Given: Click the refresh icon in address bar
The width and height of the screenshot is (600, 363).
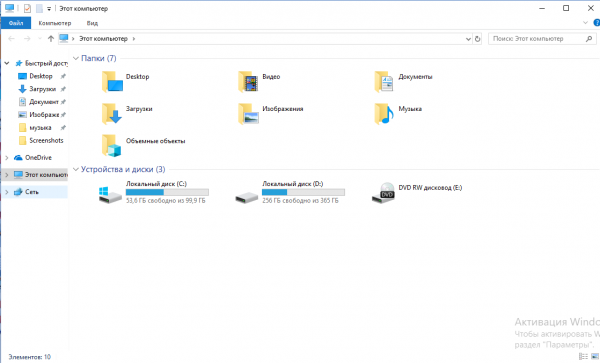Looking at the screenshot, I should pyautogui.click(x=477, y=39).
